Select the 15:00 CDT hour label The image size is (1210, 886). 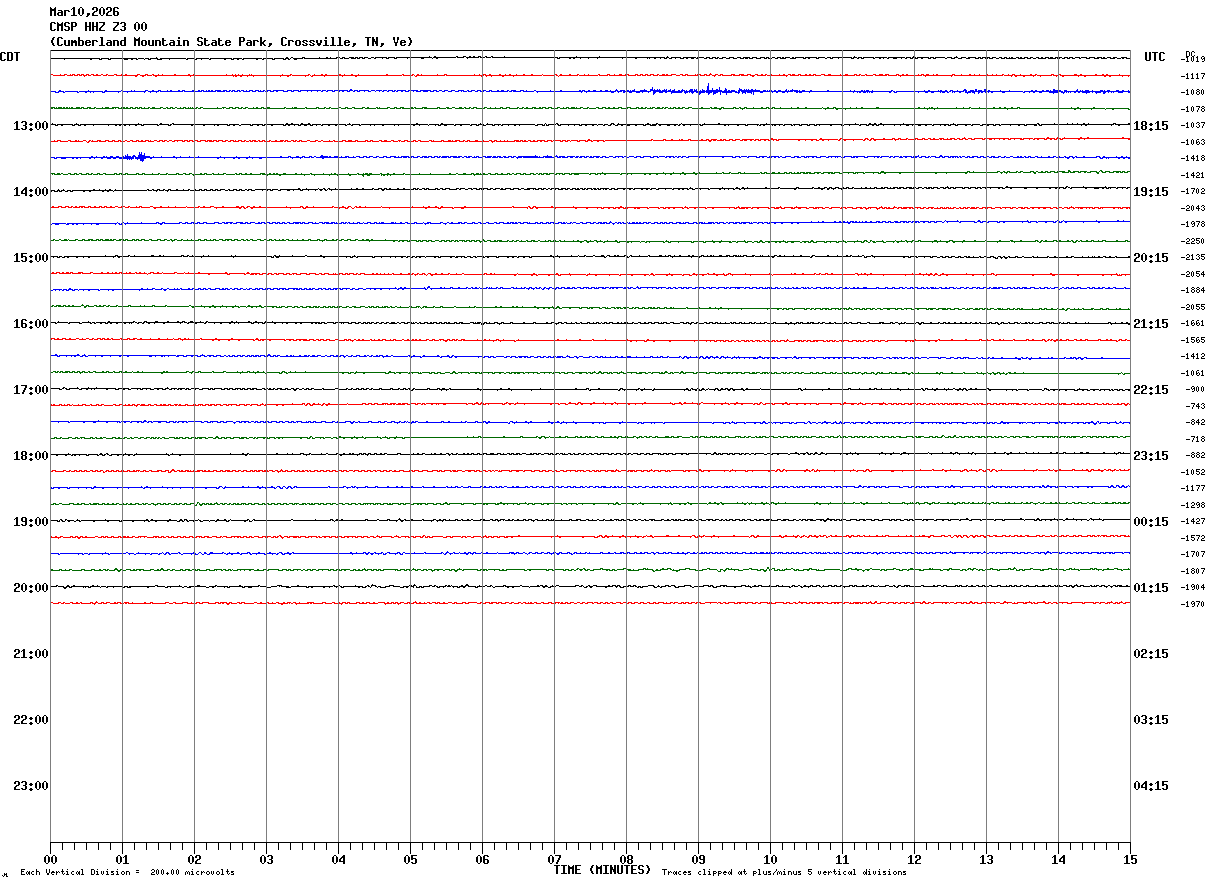30,258
